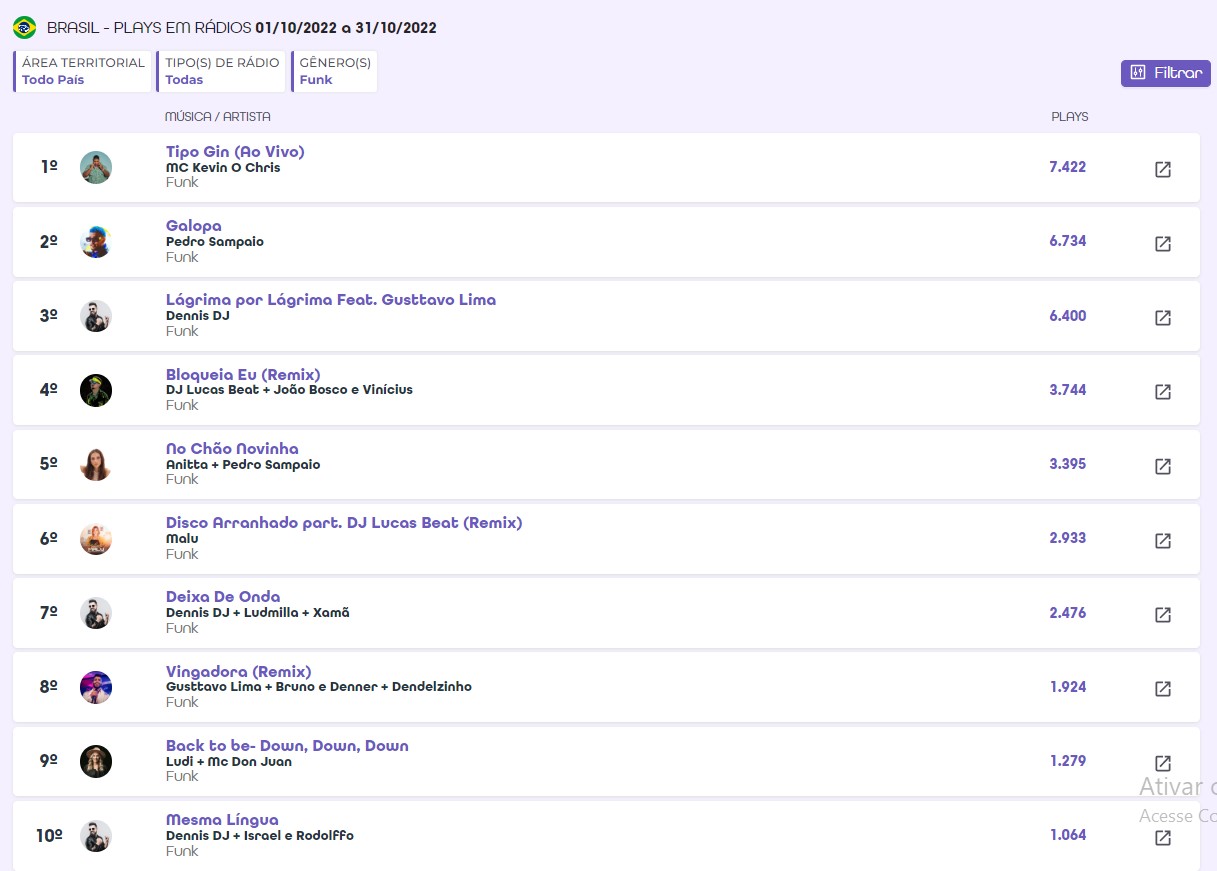Open external link for Vingadora (Remix)
Image resolution: width=1217 pixels, height=871 pixels.
[1163, 689]
